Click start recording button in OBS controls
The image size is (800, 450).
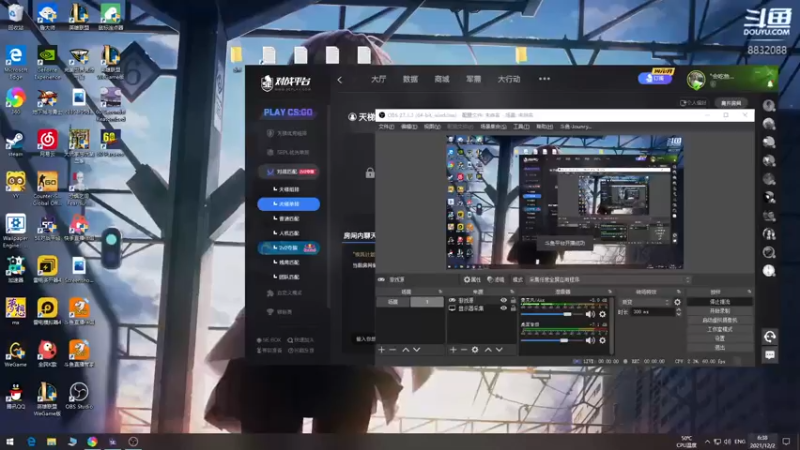pyautogui.click(x=719, y=311)
